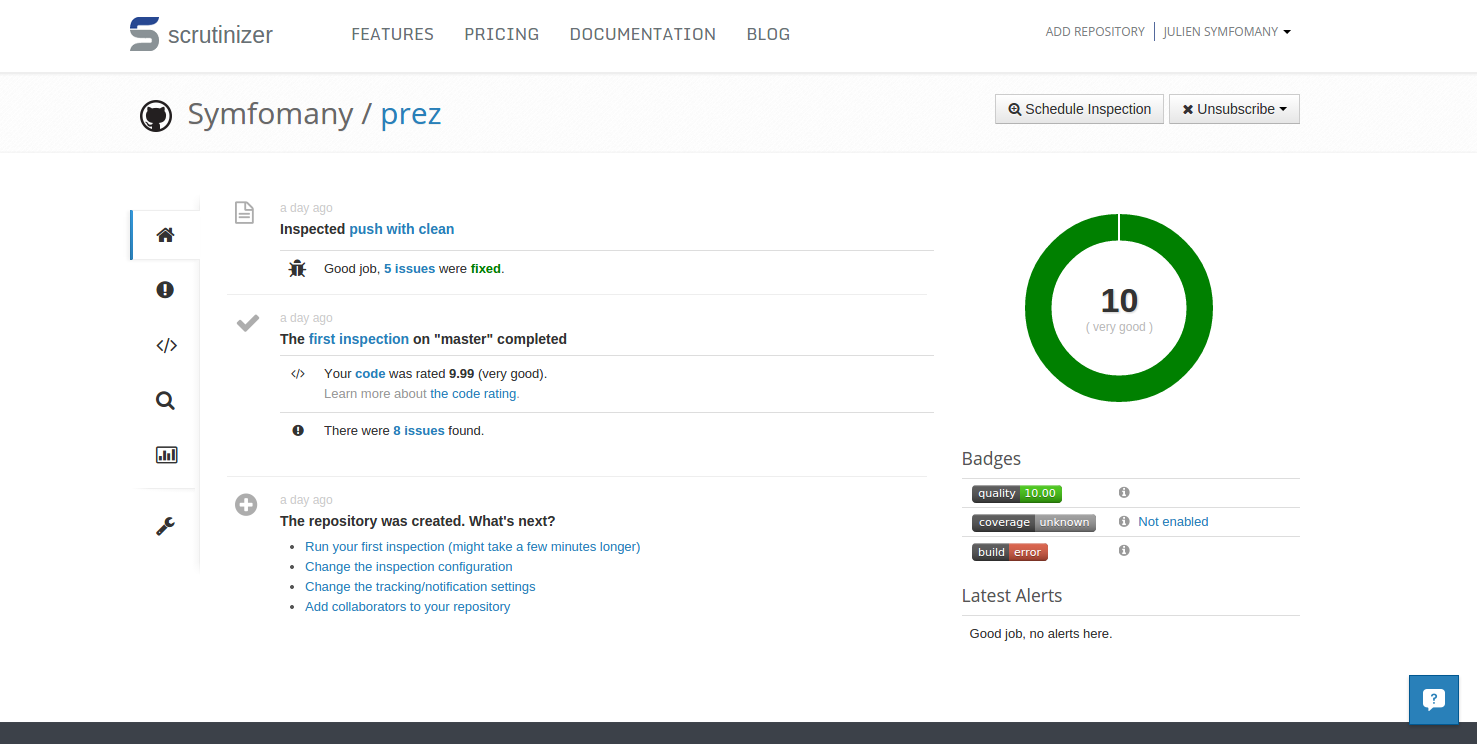Click the Latest Alerts heading

click(x=1012, y=596)
